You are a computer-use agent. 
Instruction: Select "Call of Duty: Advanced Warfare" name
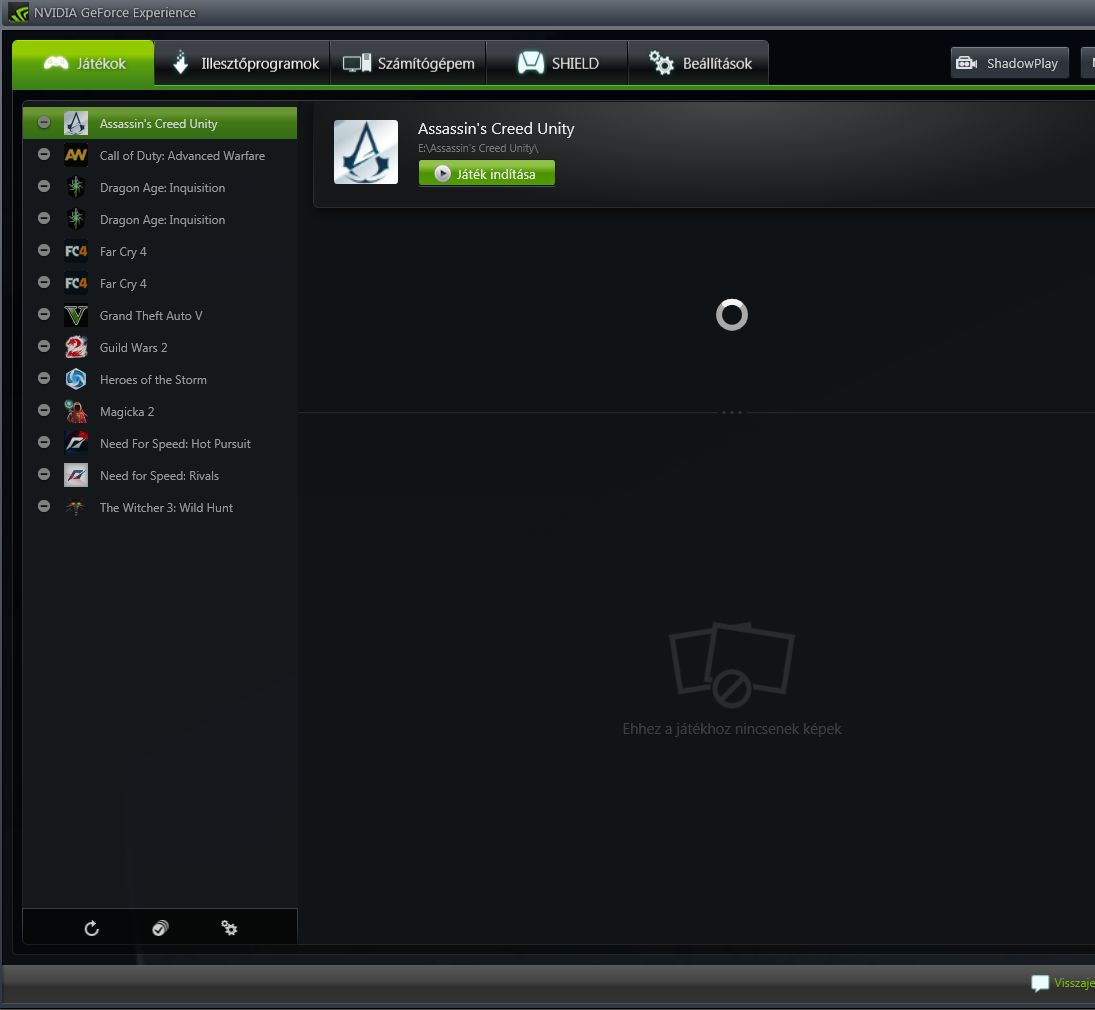click(x=182, y=155)
